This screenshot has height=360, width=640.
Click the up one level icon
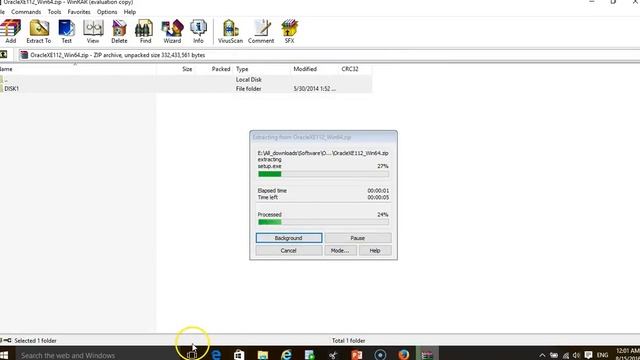(4, 55)
